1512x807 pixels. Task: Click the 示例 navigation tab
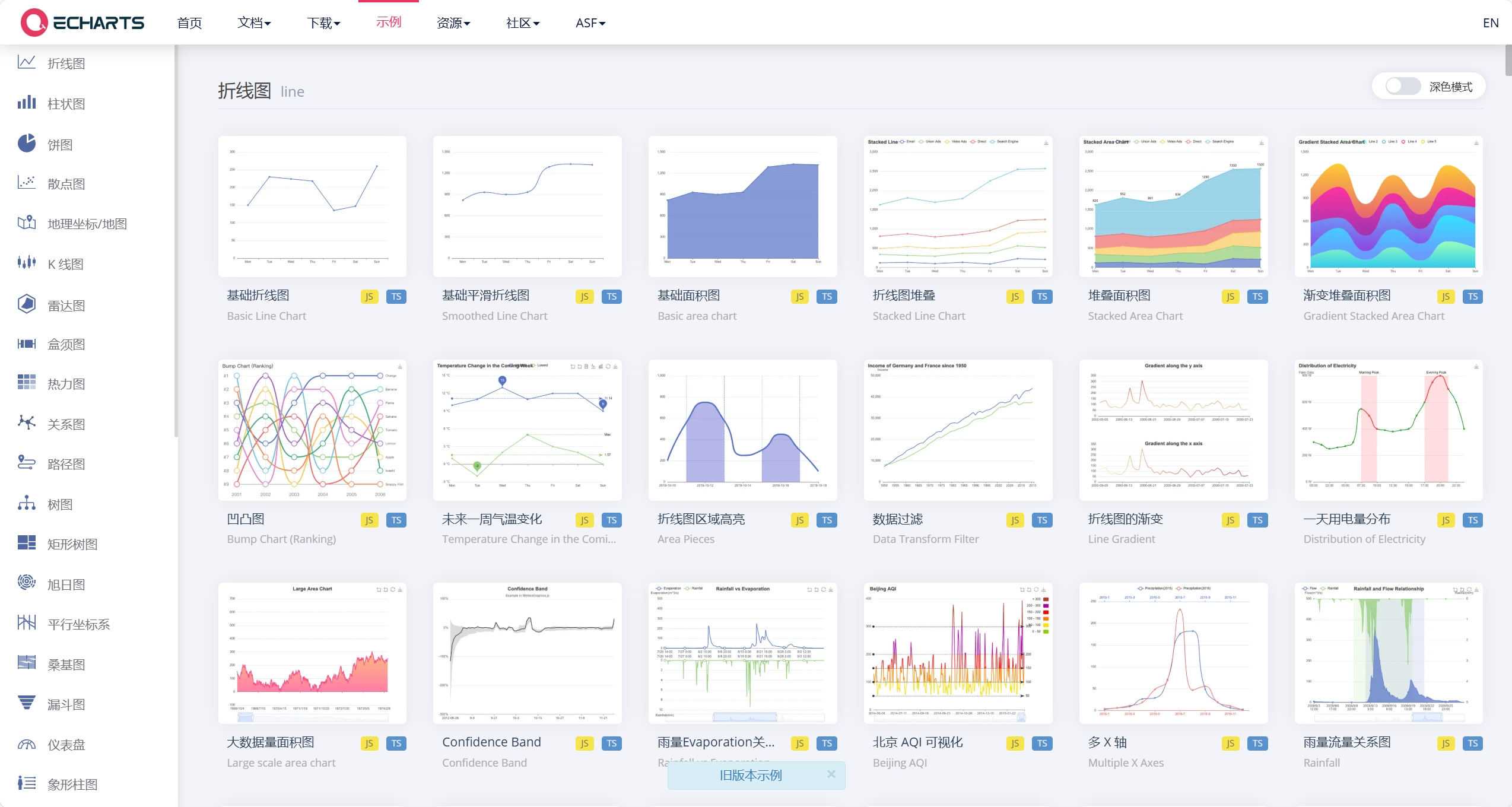click(x=389, y=23)
